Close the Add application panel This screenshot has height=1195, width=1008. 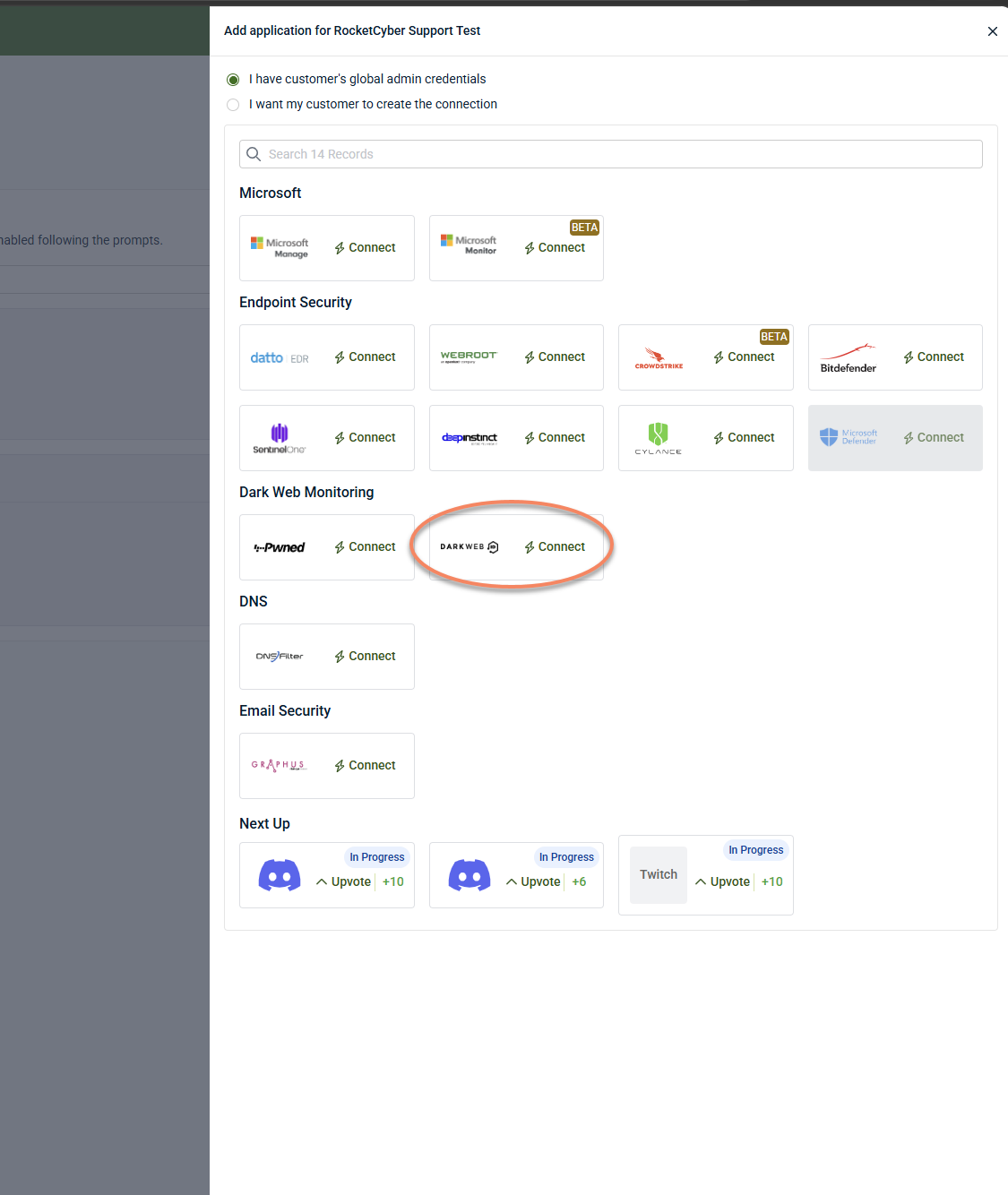pyautogui.click(x=993, y=31)
